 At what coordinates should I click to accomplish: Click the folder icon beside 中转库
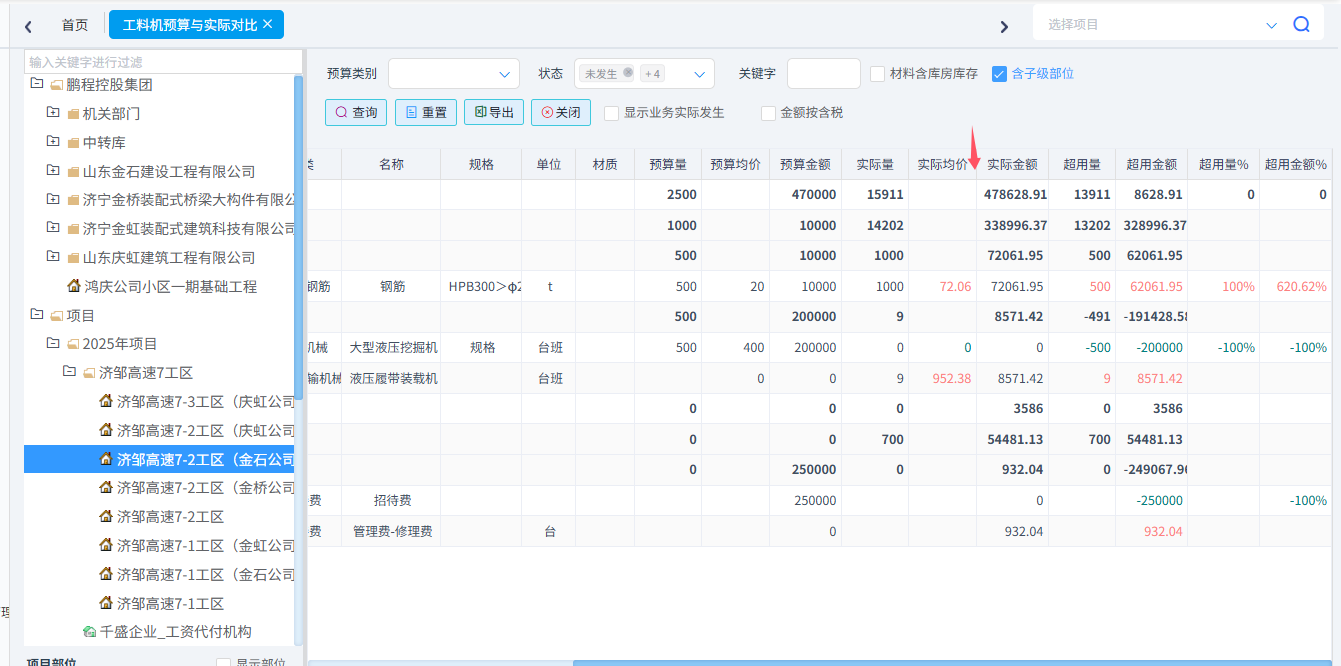point(72,143)
